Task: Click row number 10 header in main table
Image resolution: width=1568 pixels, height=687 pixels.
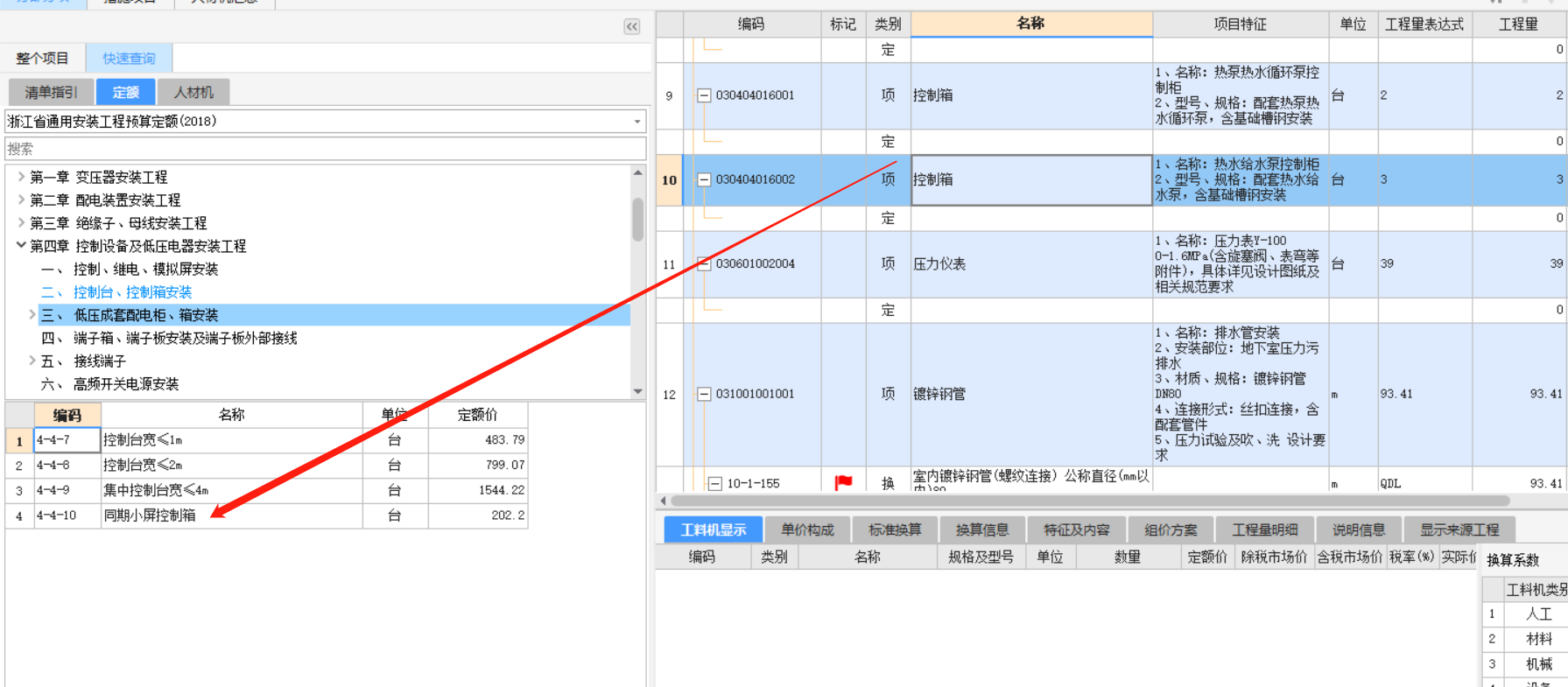Action: point(669,180)
